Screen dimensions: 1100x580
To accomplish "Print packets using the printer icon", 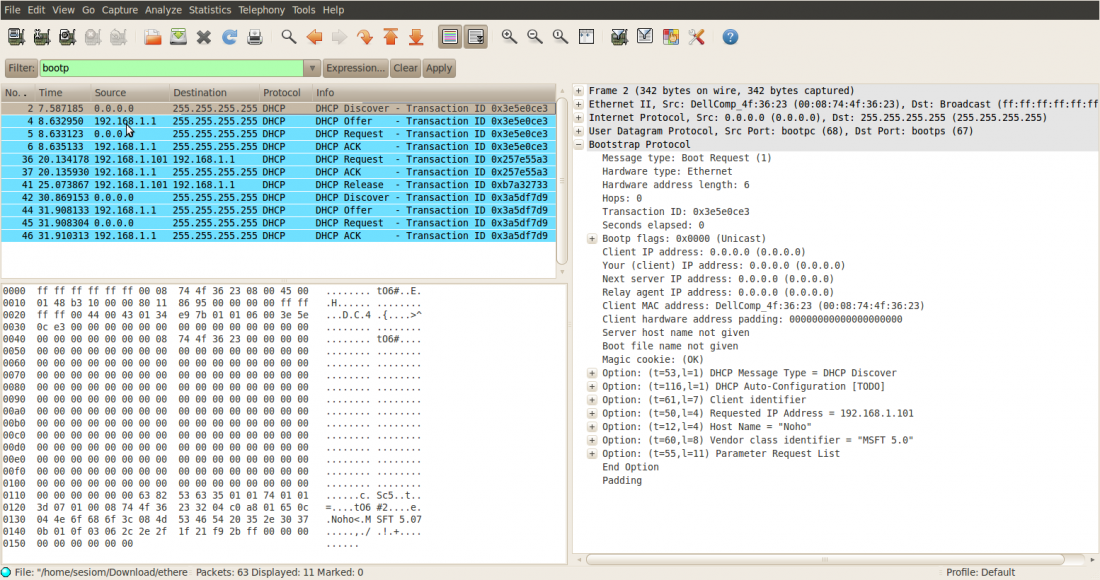I will (255, 37).
